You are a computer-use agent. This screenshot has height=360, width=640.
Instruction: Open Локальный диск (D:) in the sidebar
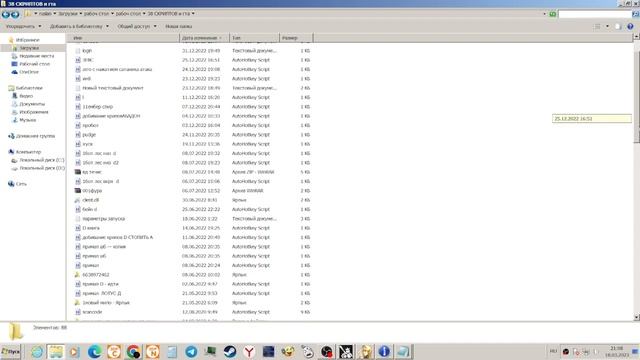(x=42, y=168)
